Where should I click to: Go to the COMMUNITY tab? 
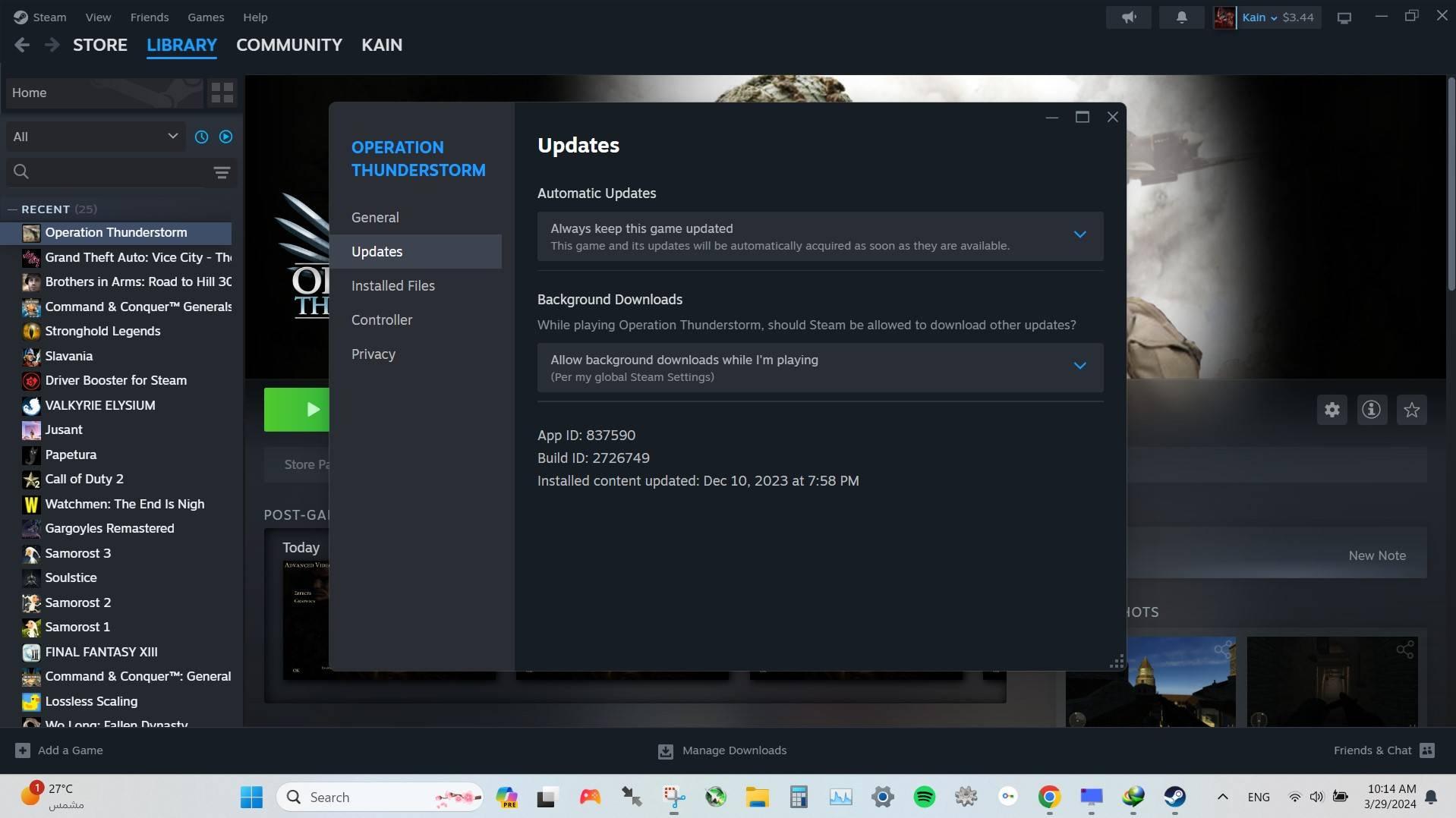289,45
